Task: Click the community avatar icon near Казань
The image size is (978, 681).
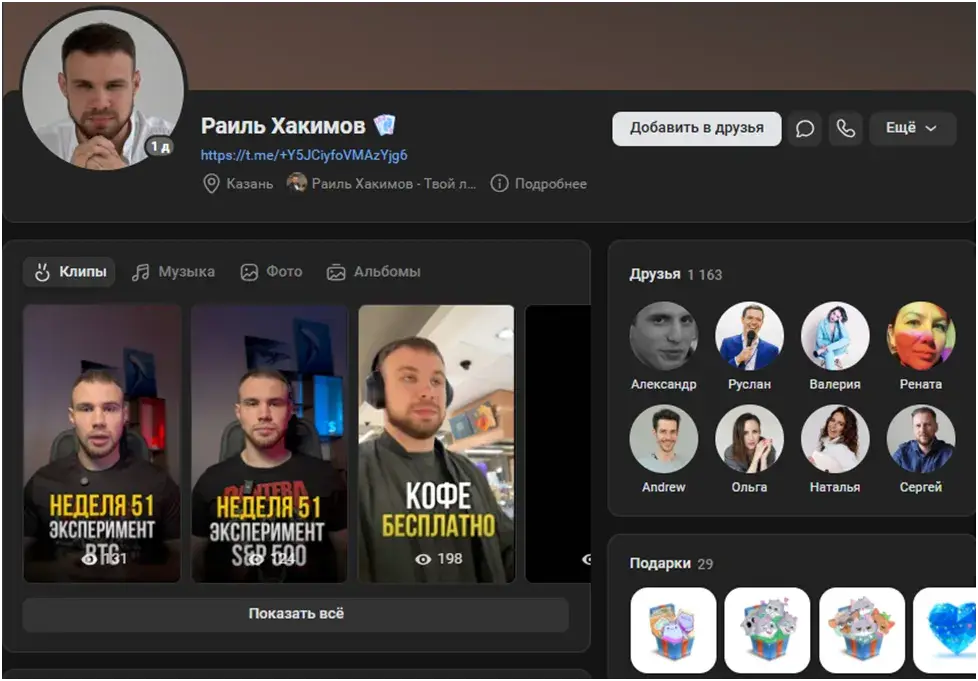Action: (x=296, y=183)
